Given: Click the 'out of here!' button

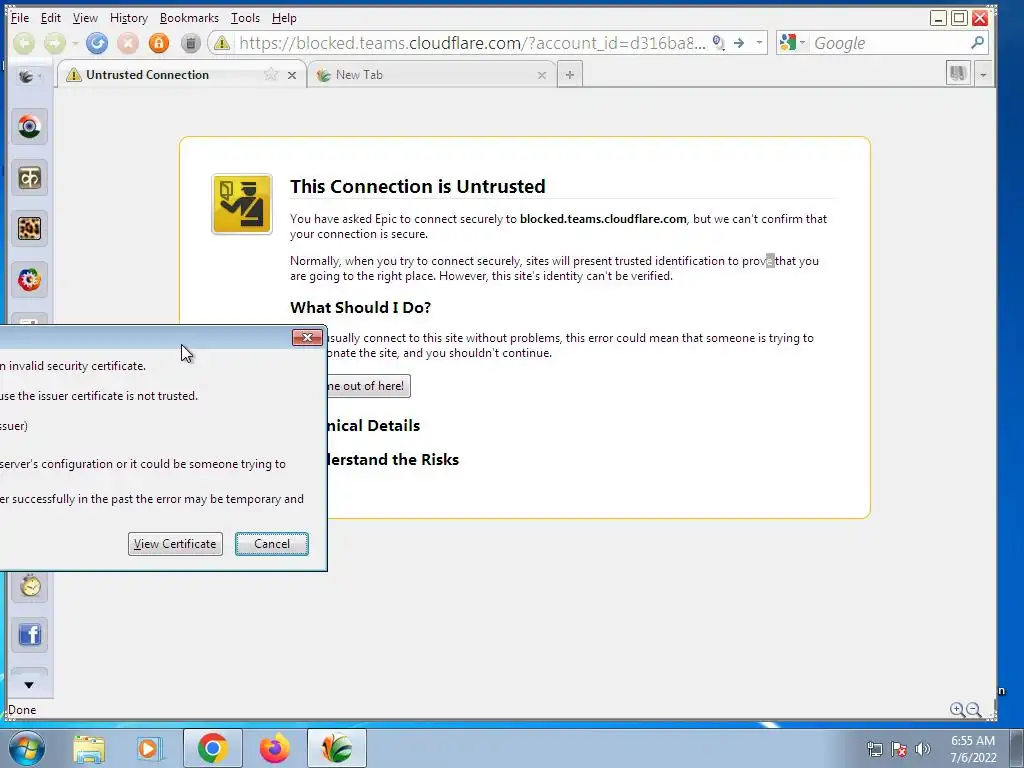Looking at the screenshot, I should point(368,386).
